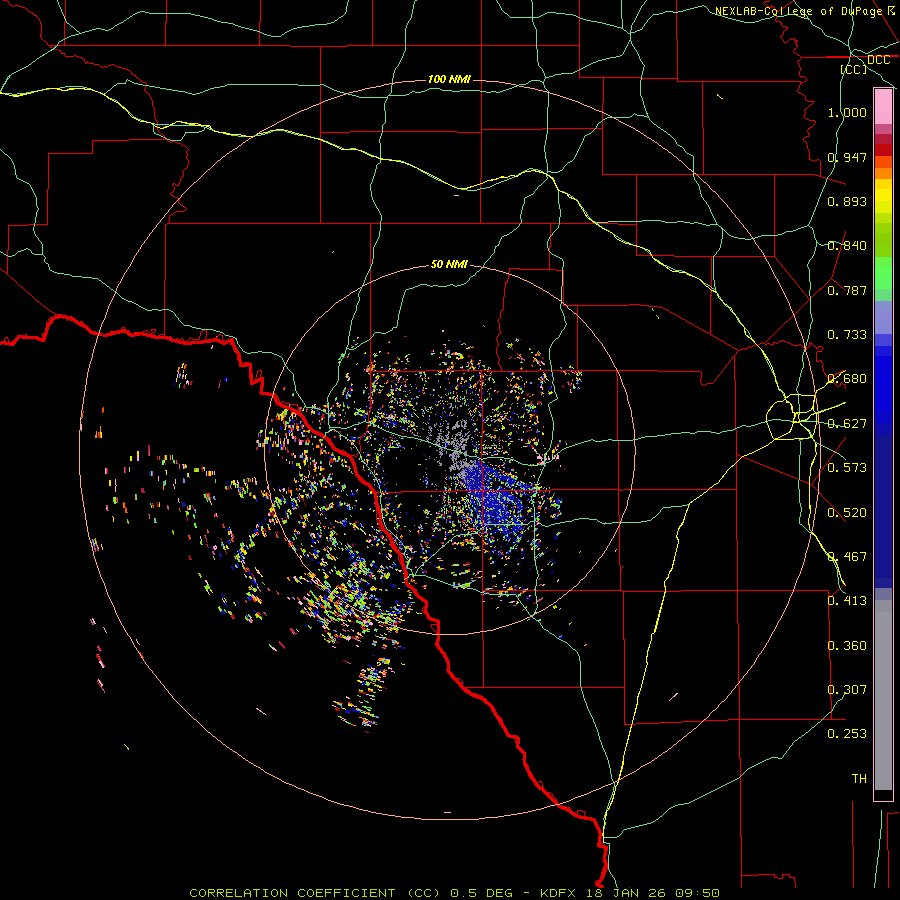Click the pink segment of the color bar
The width and height of the screenshot is (900, 900).
click(883, 107)
